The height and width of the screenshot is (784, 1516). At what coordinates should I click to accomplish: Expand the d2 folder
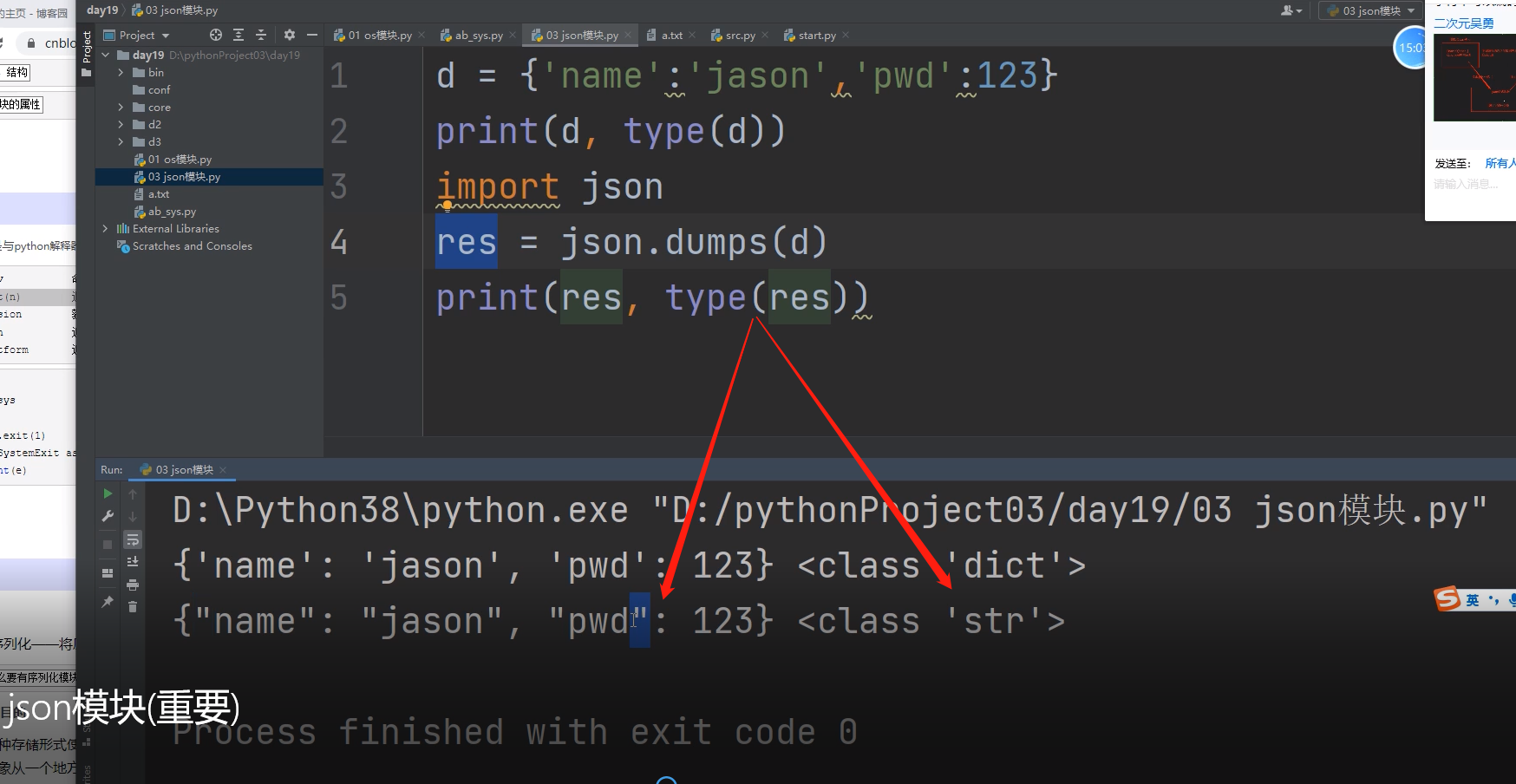coord(121,124)
